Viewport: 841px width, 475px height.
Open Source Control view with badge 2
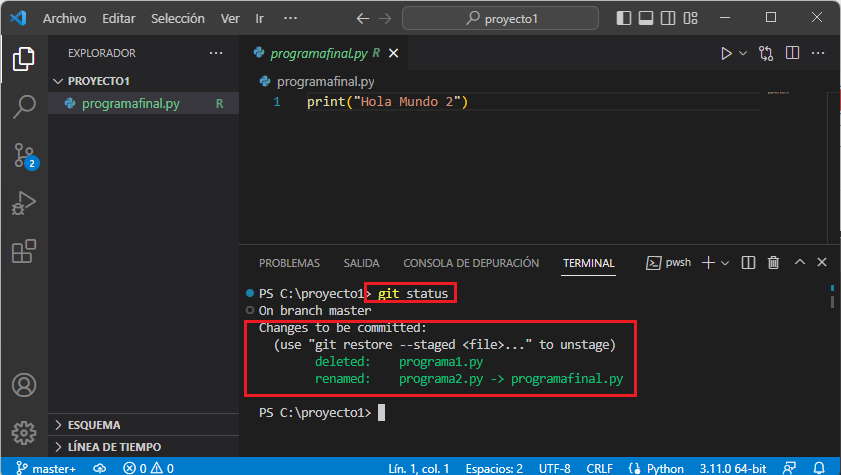click(x=25, y=156)
